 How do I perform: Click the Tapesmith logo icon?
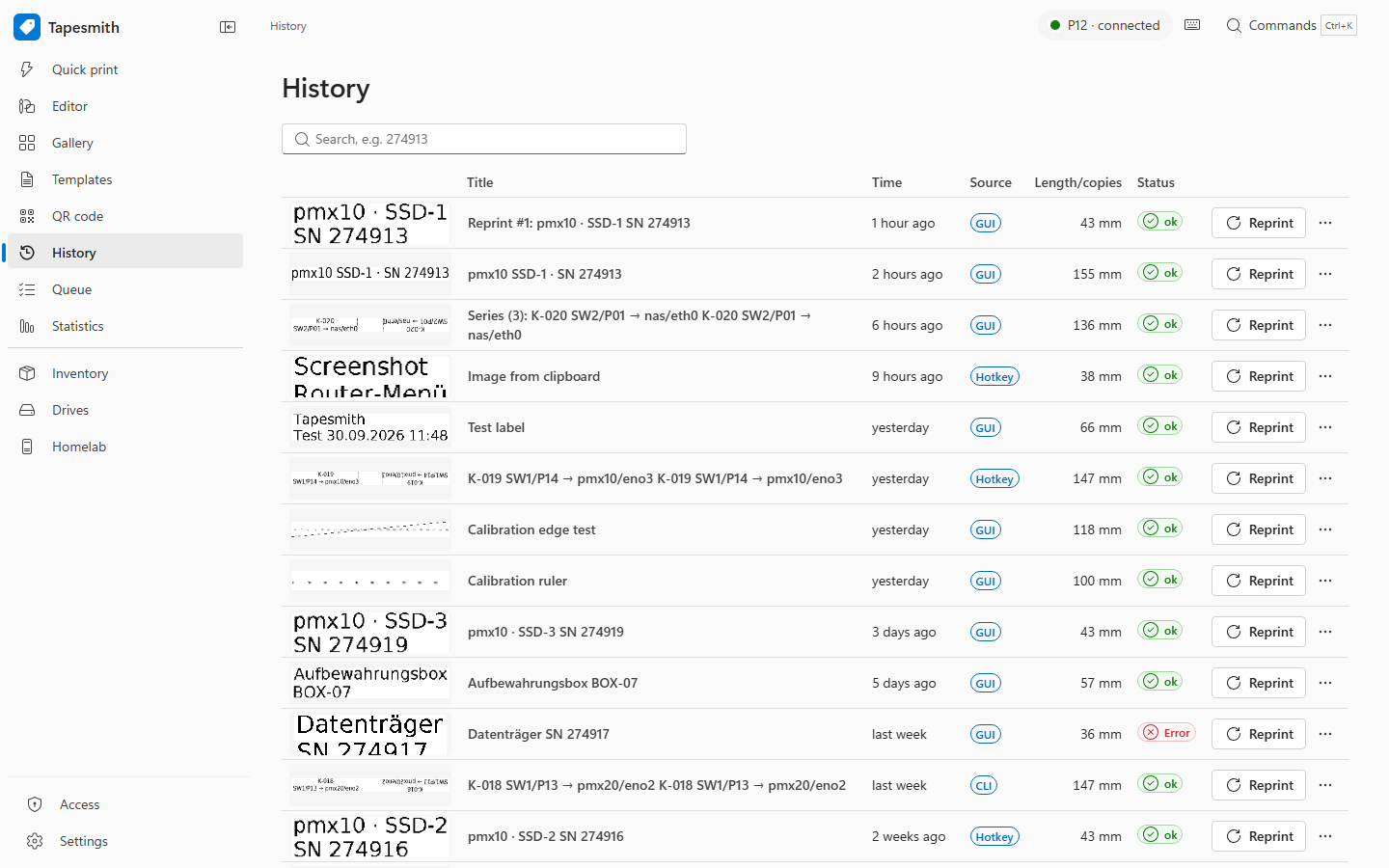pos(27,27)
